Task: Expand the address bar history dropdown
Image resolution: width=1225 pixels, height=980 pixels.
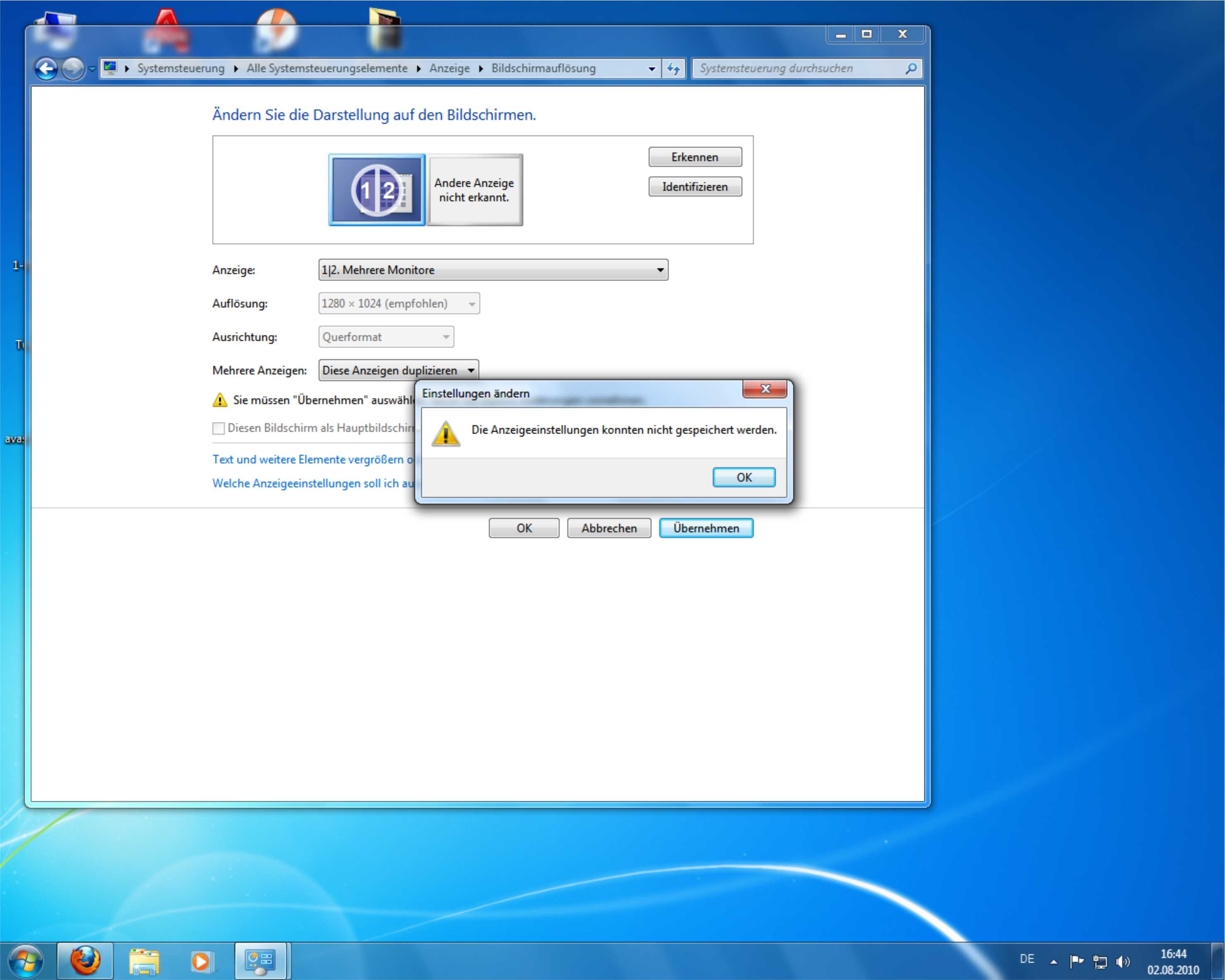Action: tap(651, 69)
